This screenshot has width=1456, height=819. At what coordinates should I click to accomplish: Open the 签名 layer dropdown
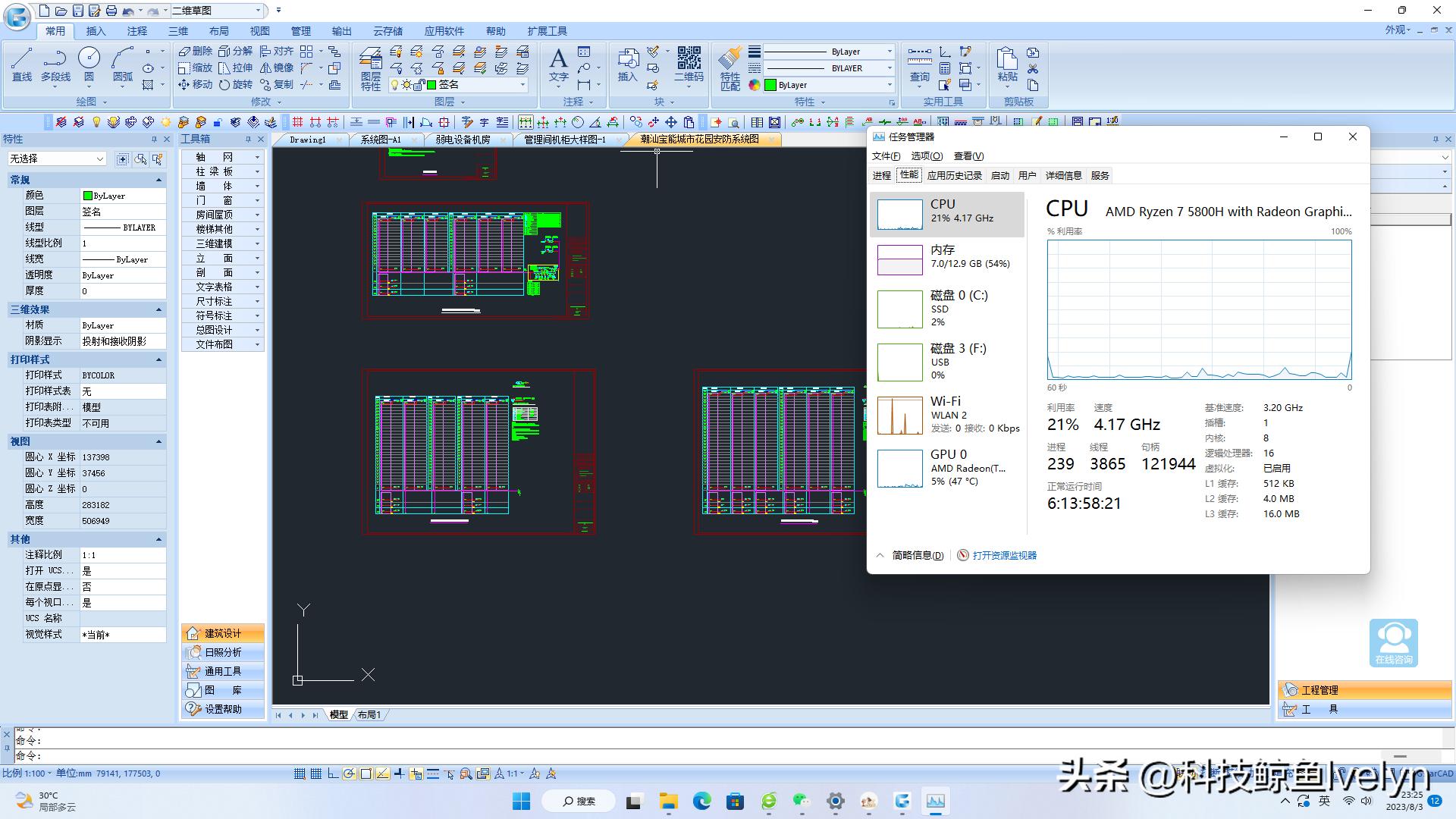pyautogui.click(x=522, y=85)
